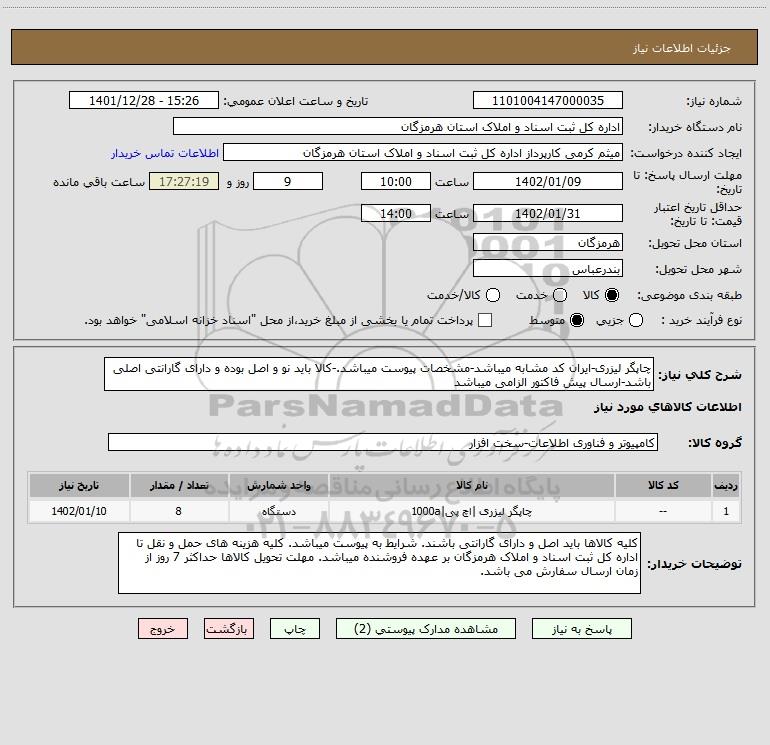Screen dimensions: 770x745
Task: Click the remaining time 17:27:19 field
Action: point(184,182)
